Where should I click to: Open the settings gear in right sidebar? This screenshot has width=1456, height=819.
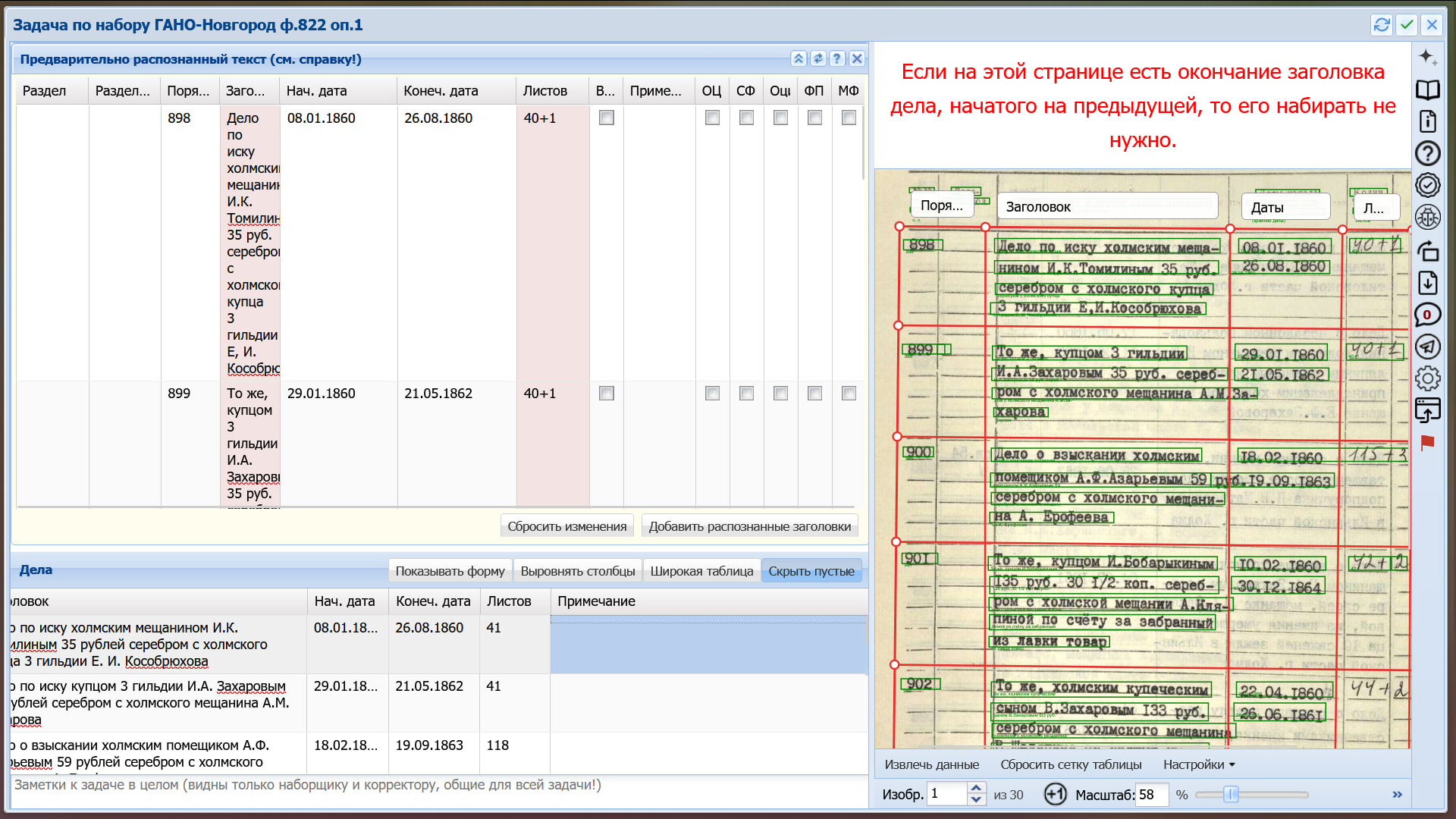click(1427, 378)
